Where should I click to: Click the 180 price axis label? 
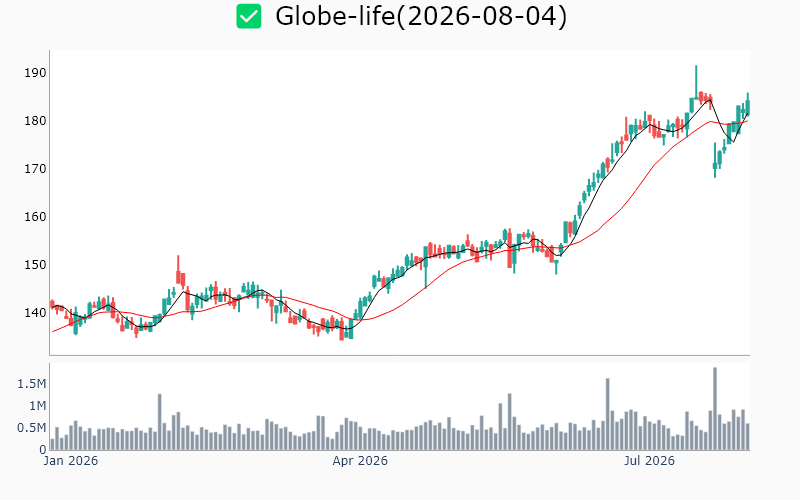pyautogui.click(x=35, y=121)
